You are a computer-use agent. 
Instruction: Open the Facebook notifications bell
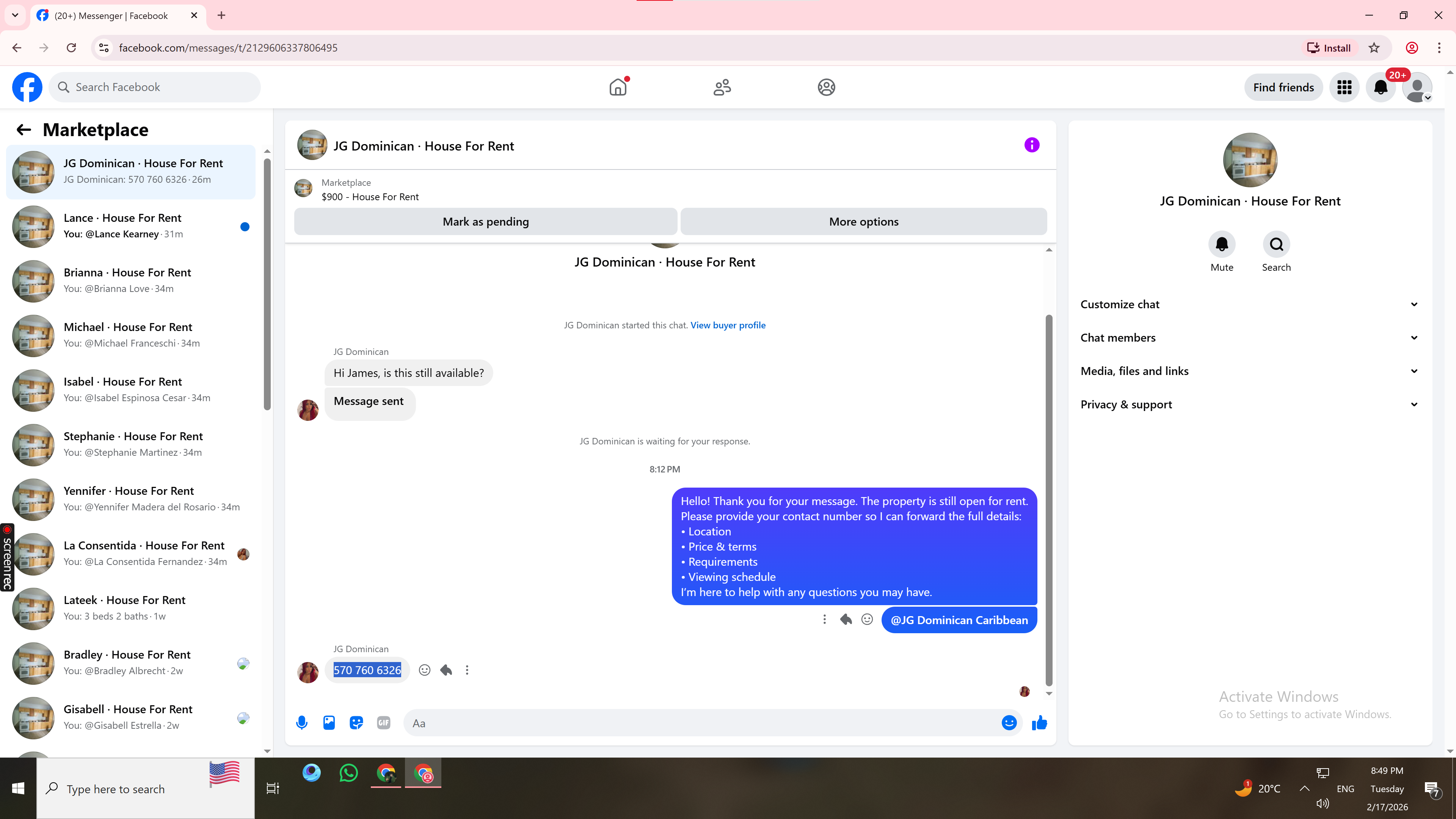tap(1380, 88)
